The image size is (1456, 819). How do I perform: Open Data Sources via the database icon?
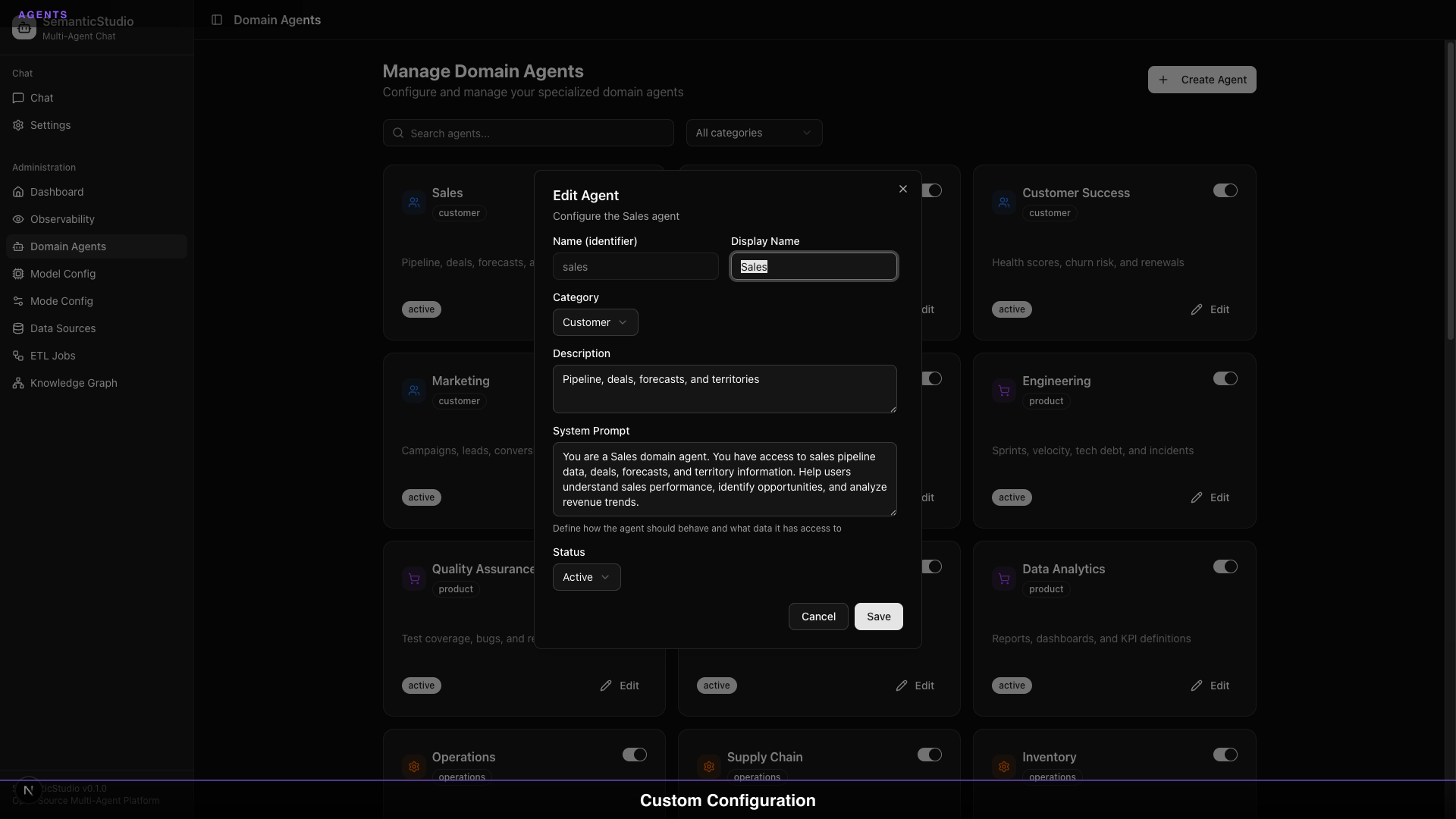pos(17,328)
